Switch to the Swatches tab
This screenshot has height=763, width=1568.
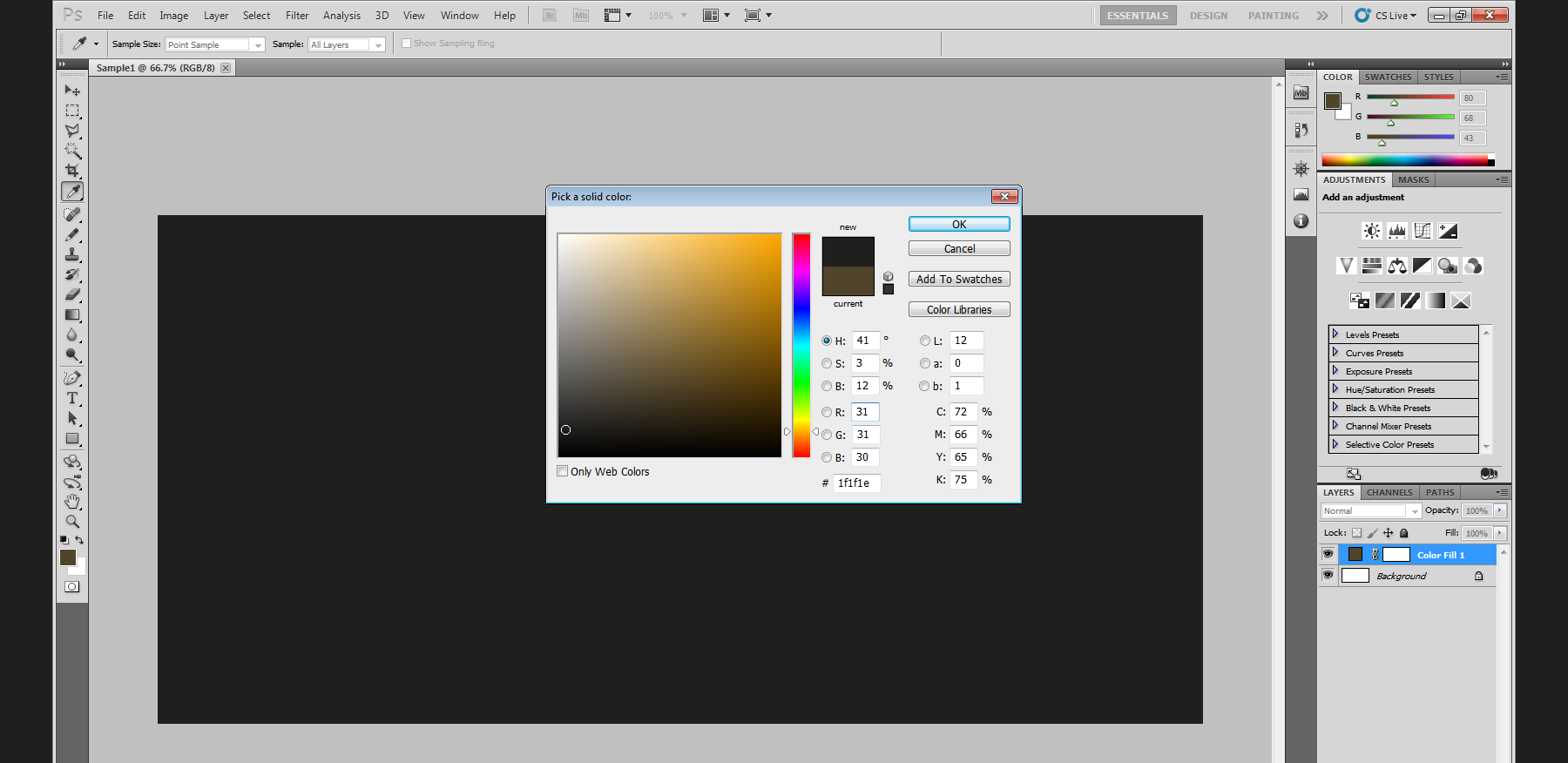1388,77
